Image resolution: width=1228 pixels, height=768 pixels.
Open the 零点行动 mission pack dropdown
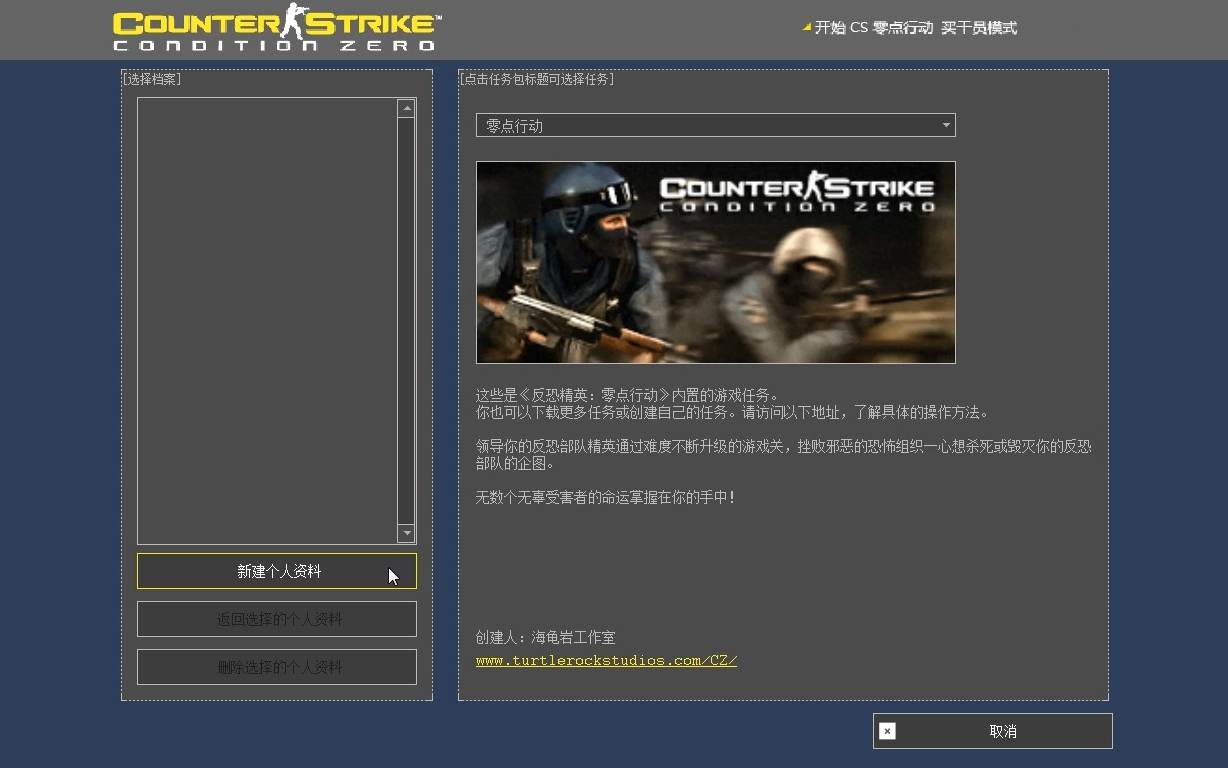715,125
